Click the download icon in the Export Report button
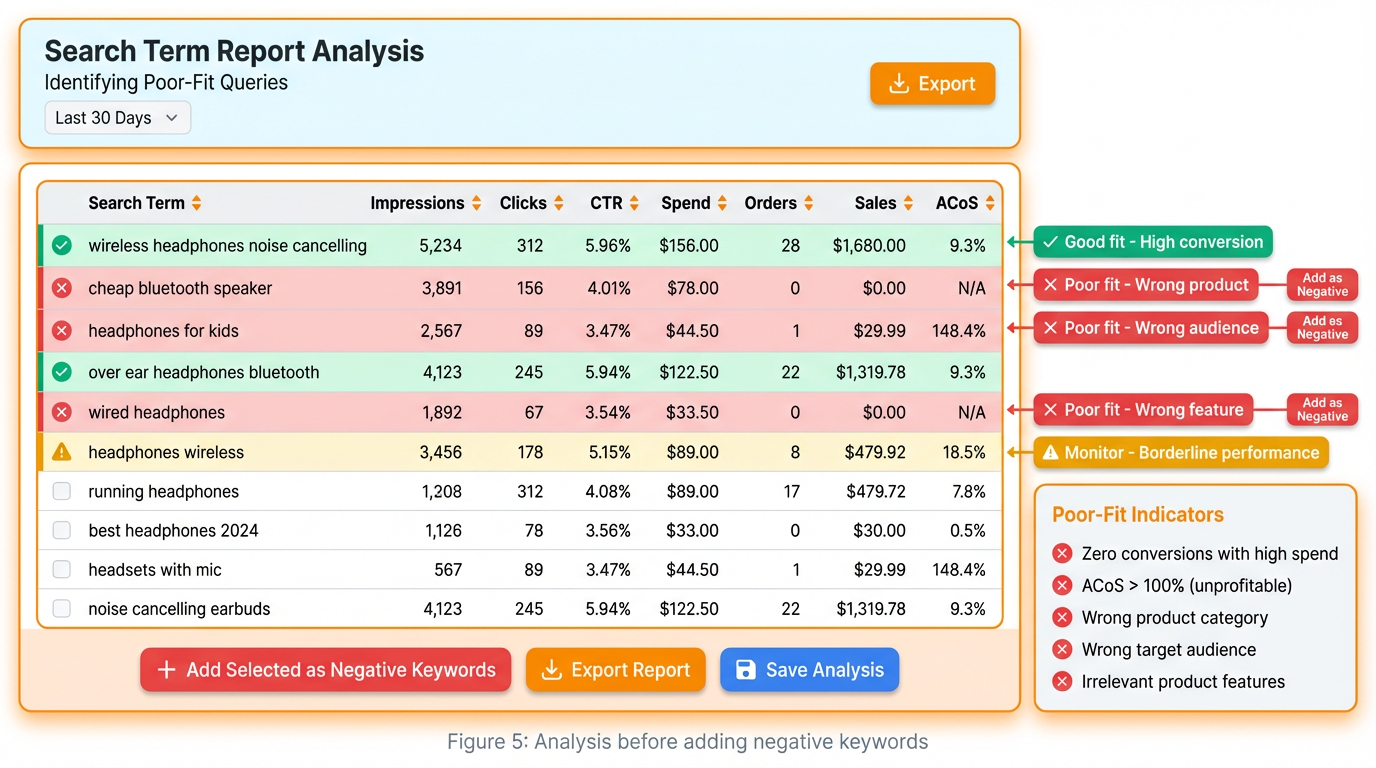 click(550, 670)
